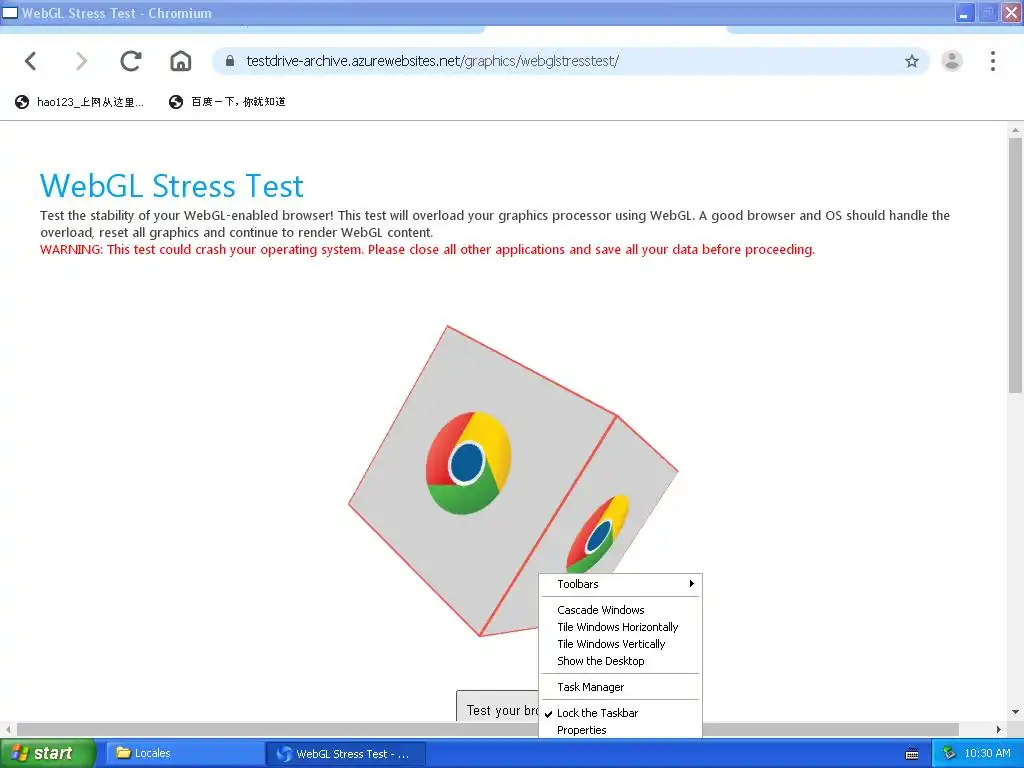Viewport: 1024px width, 768px height.
Task: Open the Baidu bookmark
Action: pos(227,102)
